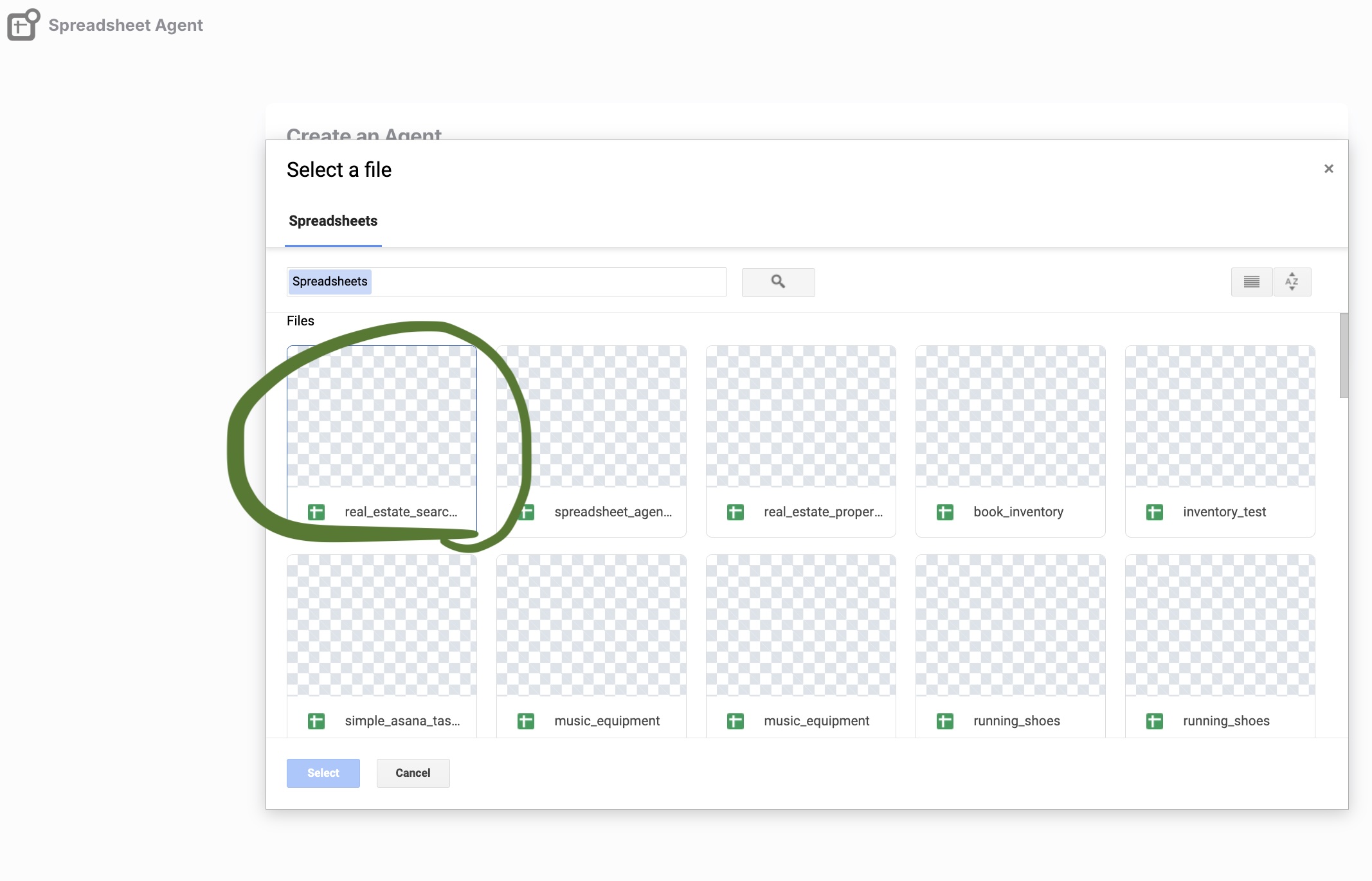Viewport: 1372px width, 881px height.
Task: Open the Spreadsheets tab
Action: 333,221
